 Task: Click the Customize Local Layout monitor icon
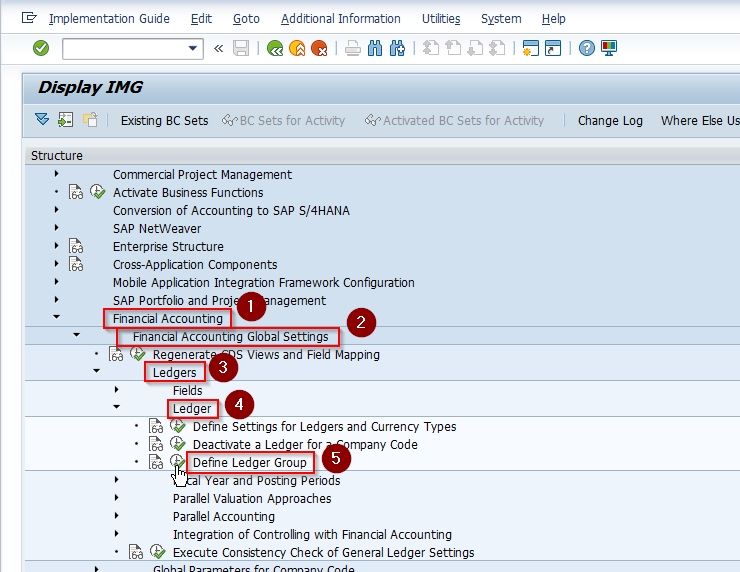click(x=609, y=48)
